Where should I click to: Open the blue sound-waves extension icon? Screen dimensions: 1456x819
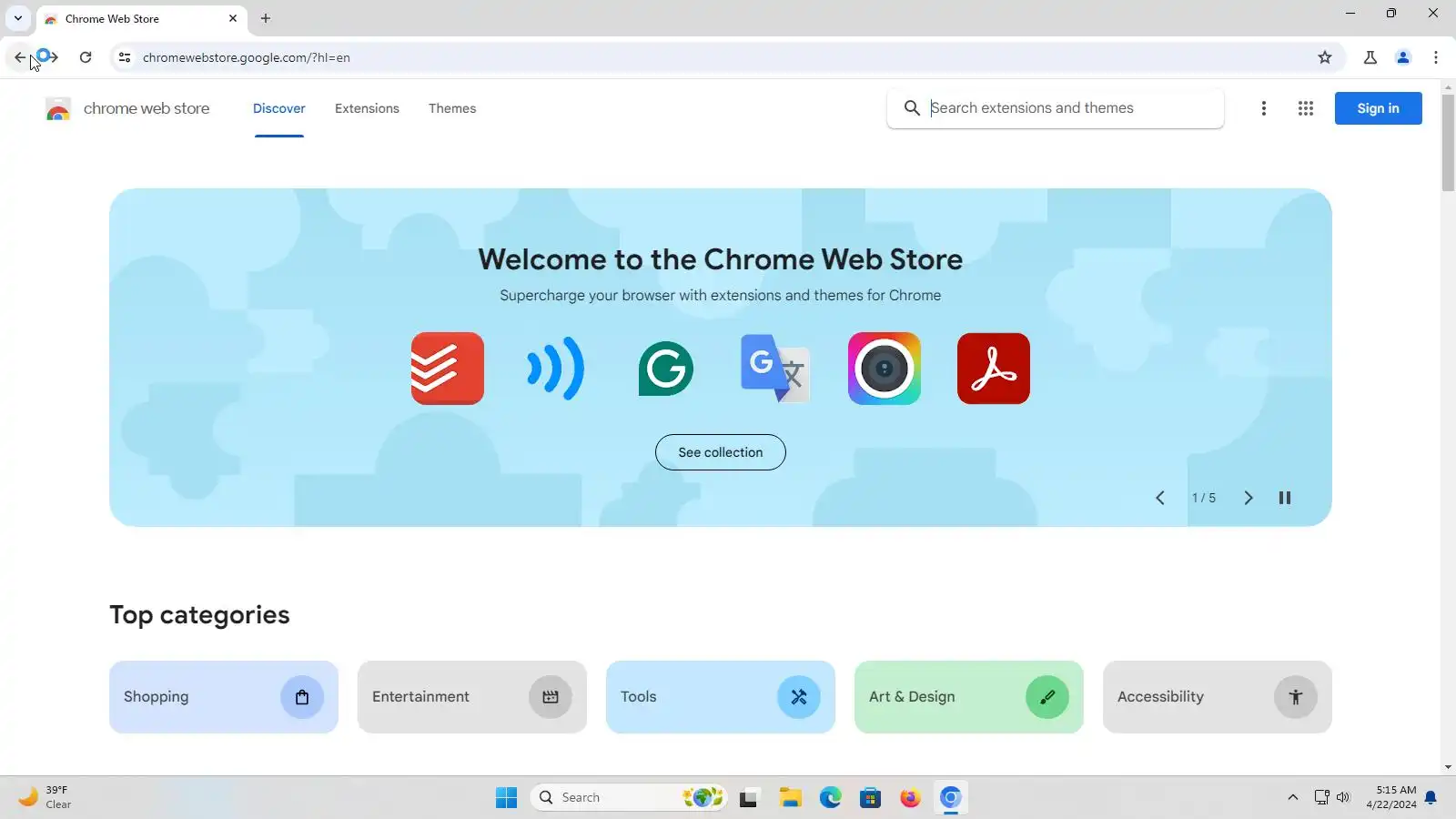point(556,369)
